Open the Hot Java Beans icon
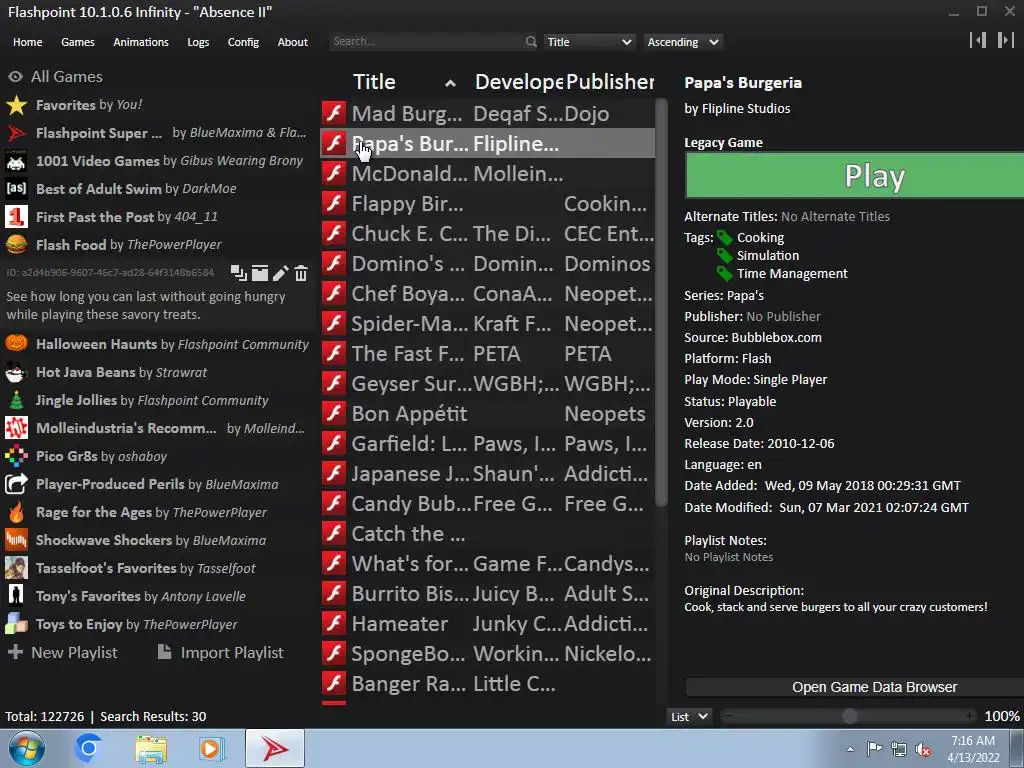The height and width of the screenshot is (768, 1024). coord(16,372)
